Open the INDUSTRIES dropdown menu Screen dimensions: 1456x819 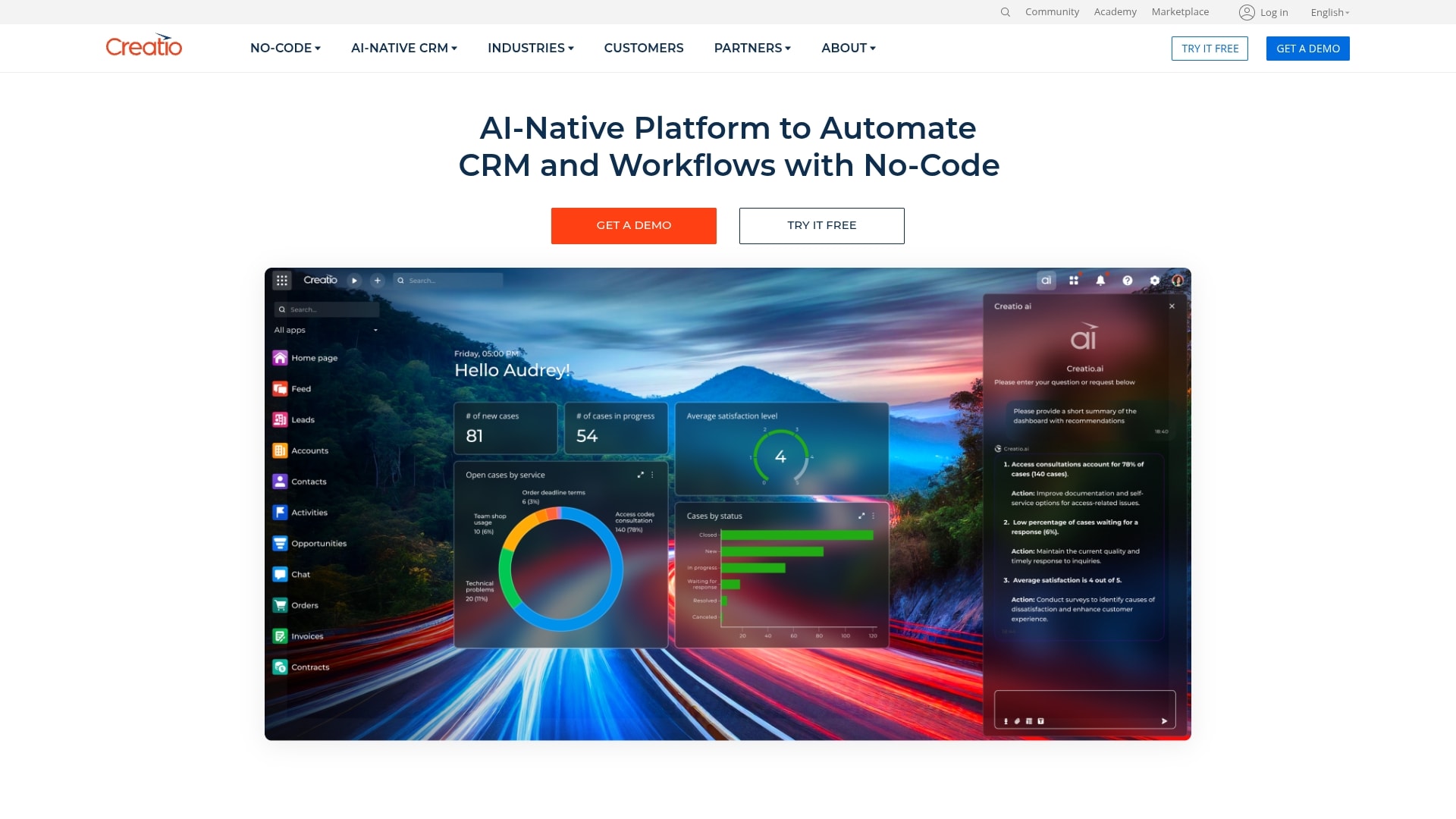[530, 48]
